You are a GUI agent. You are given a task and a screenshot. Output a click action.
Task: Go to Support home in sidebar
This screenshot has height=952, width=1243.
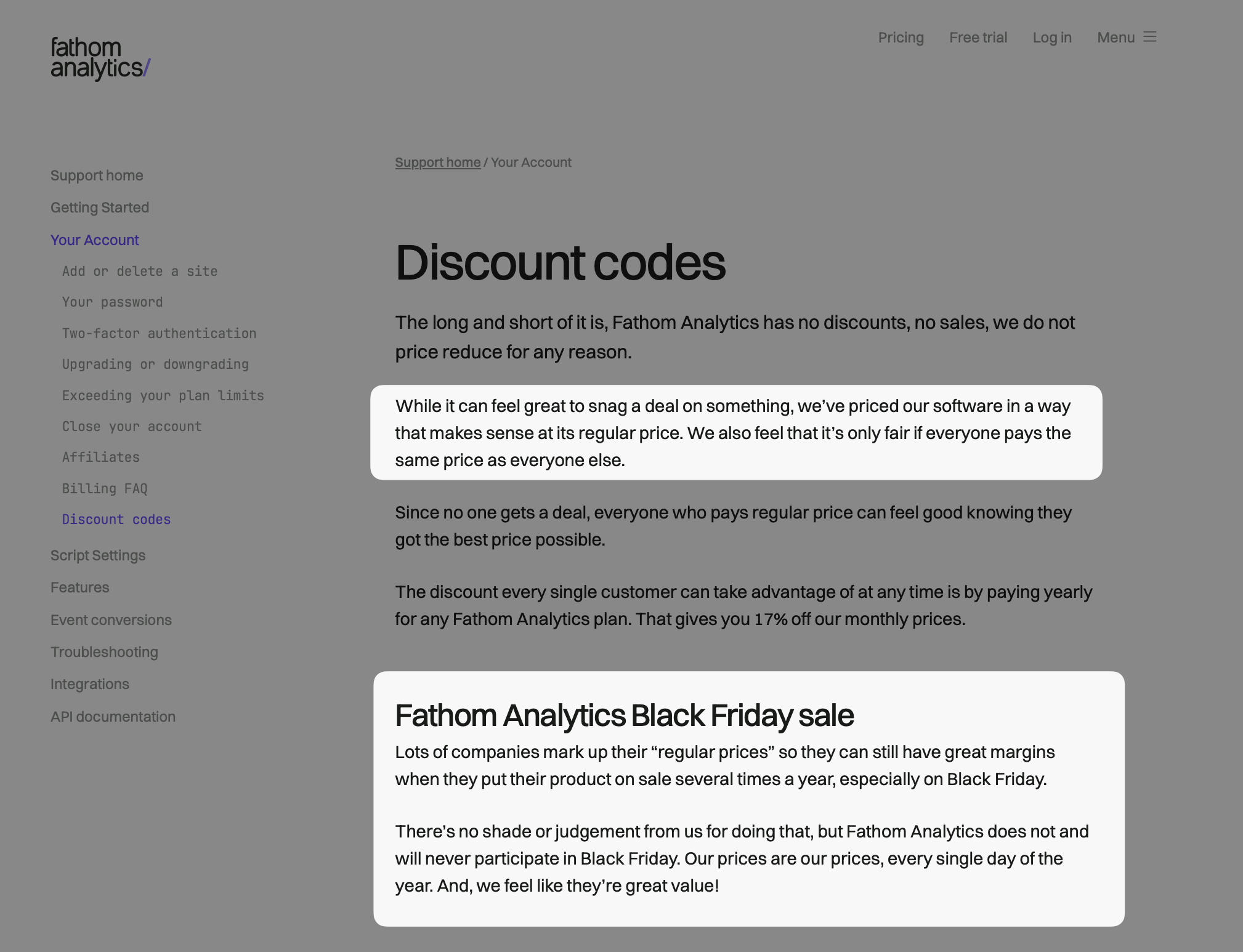point(97,175)
